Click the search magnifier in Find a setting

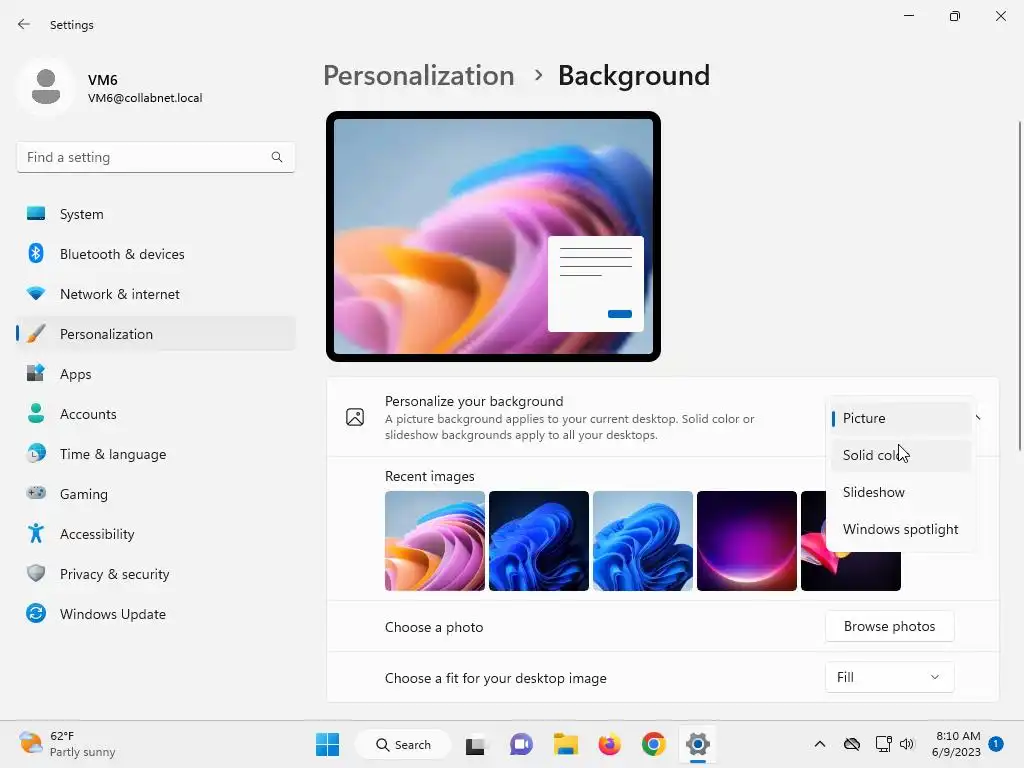pos(277,157)
